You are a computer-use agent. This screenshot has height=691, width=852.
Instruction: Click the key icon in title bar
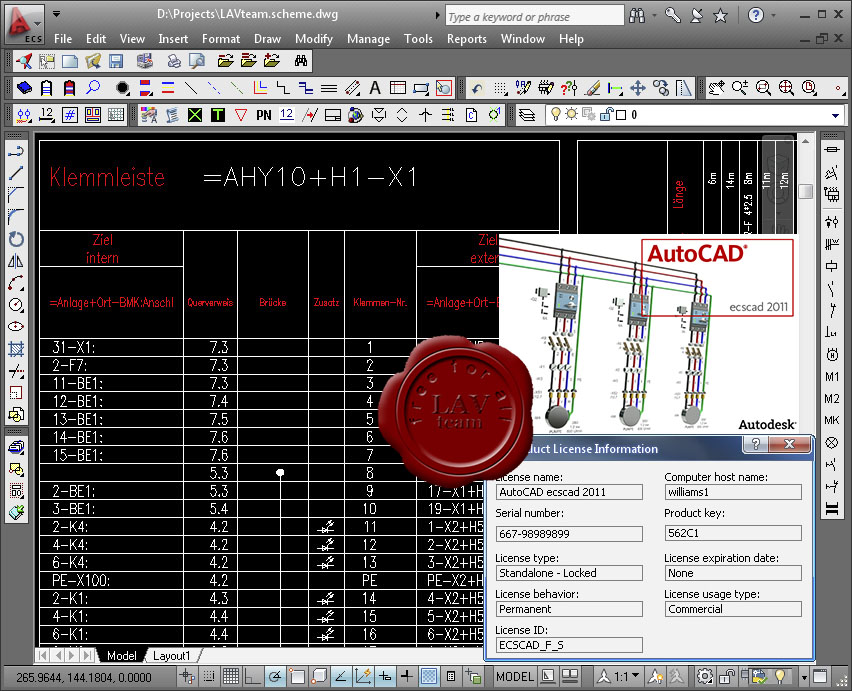click(673, 15)
